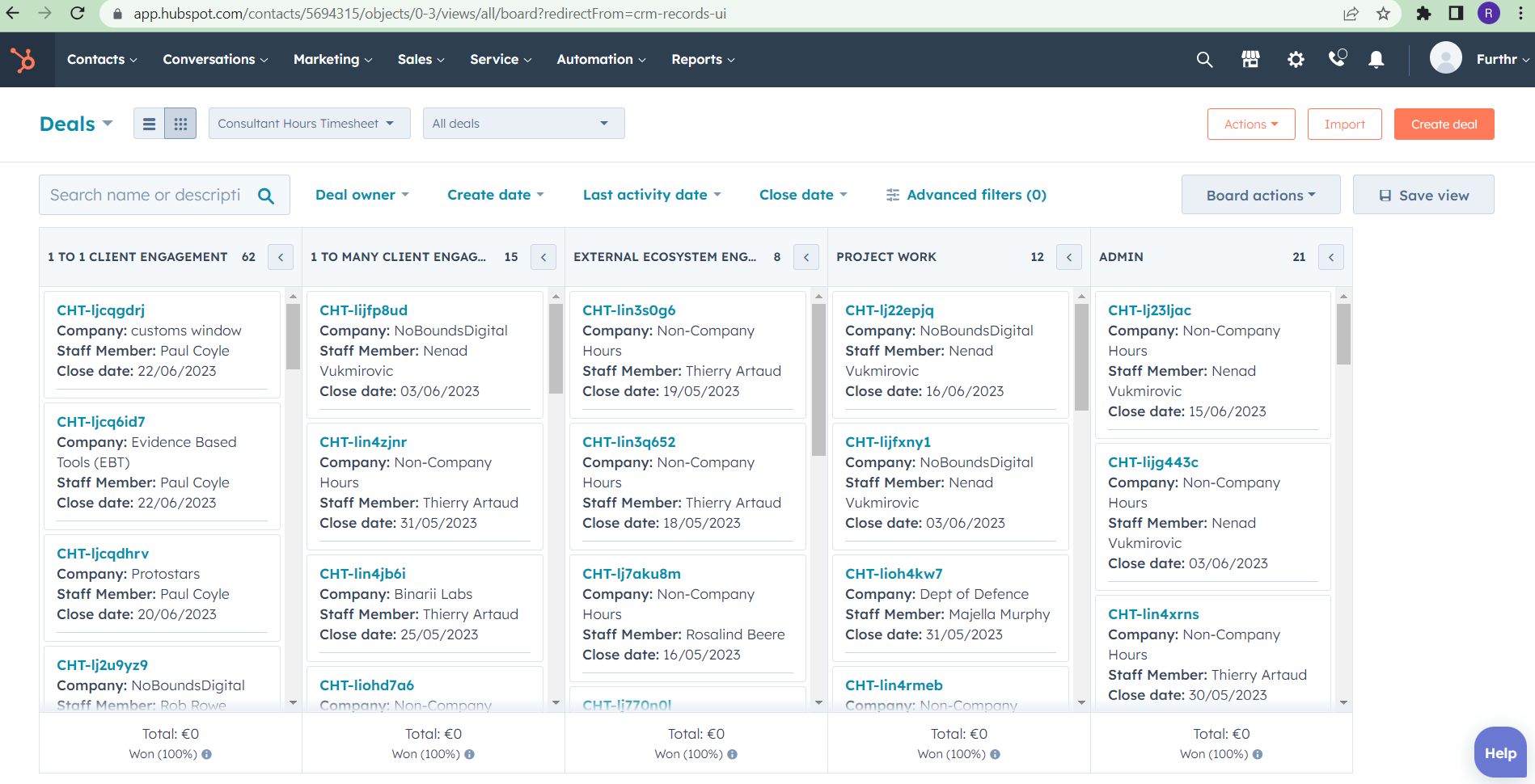Viewport: 1535px width, 784px height.
Task: Switch to list view layout
Action: (149, 124)
